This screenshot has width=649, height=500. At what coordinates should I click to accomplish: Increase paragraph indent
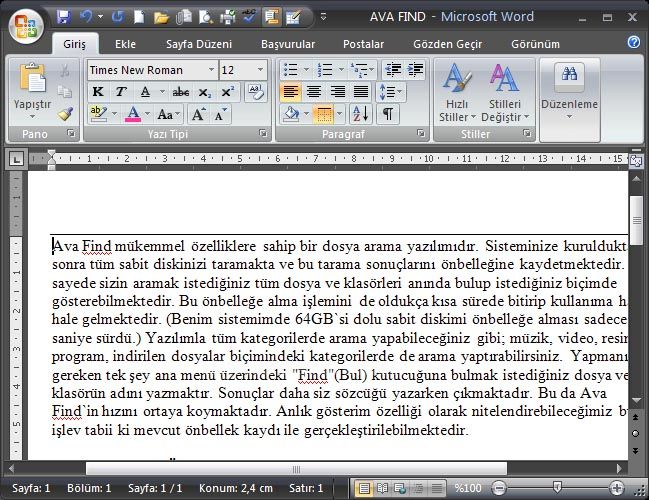coord(415,70)
